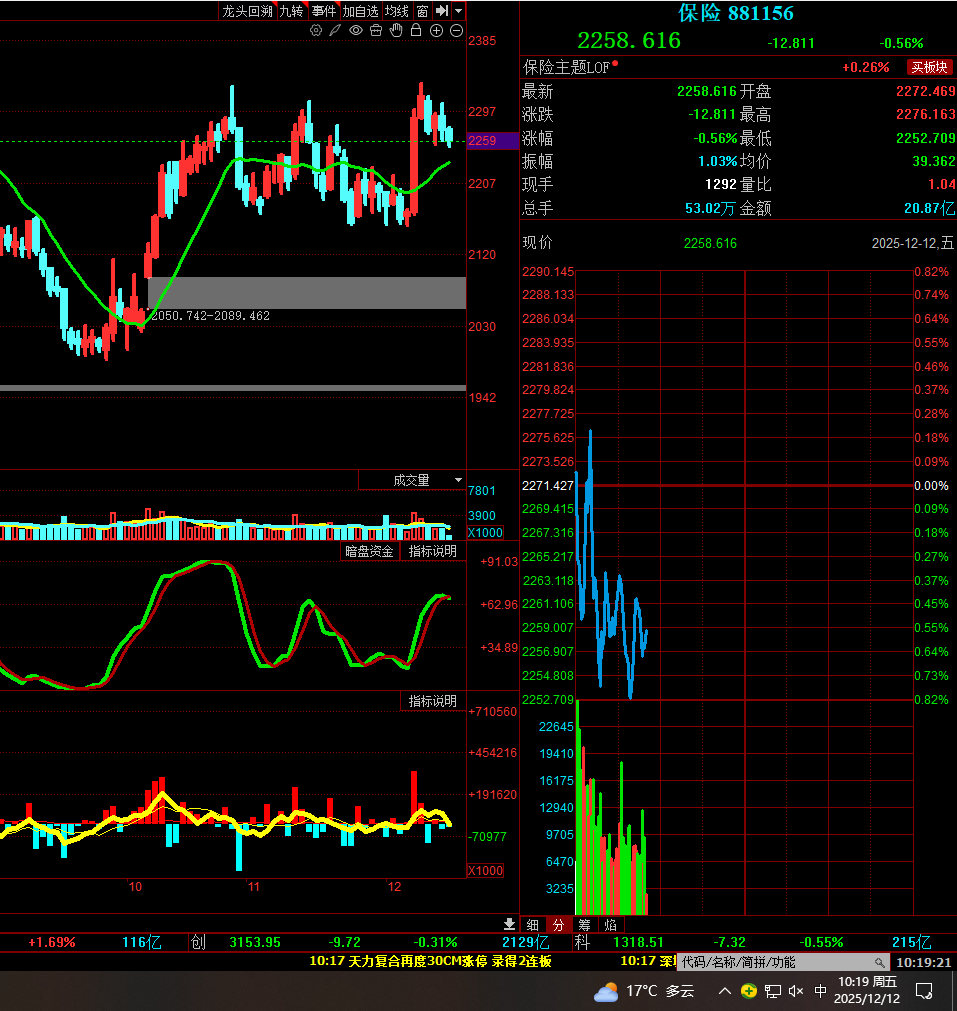Toggle the chart lock icon
The width and height of the screenshot is (957, 1011).
pos(416,30)
